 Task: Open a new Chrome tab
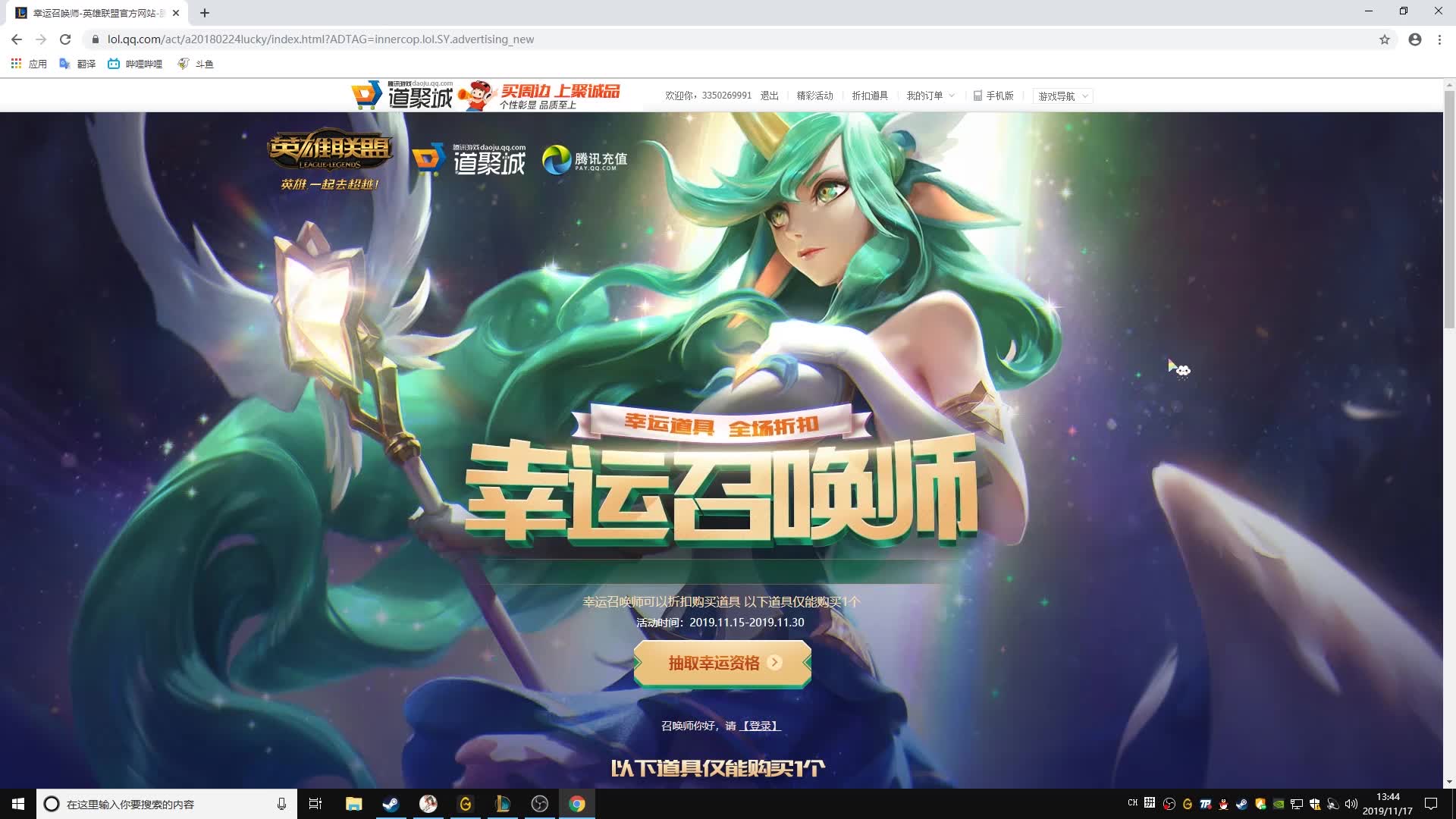coord(205,13)
